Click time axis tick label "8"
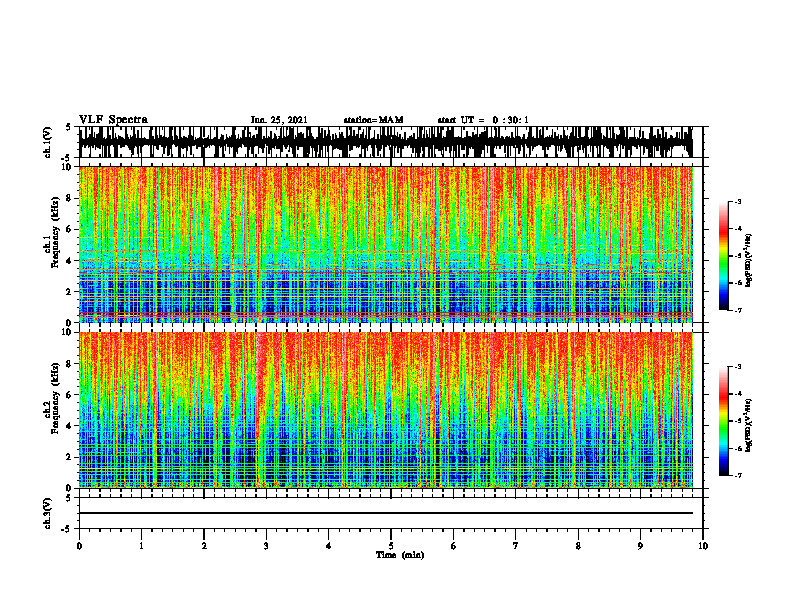This screenshot has height=612, width=792. coord(578,546)
